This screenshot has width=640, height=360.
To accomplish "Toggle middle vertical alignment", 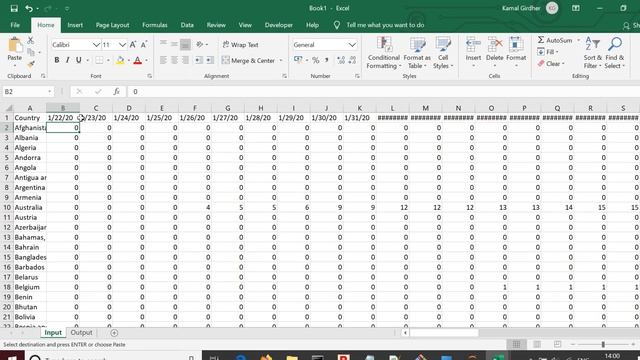I will (174, 44).
